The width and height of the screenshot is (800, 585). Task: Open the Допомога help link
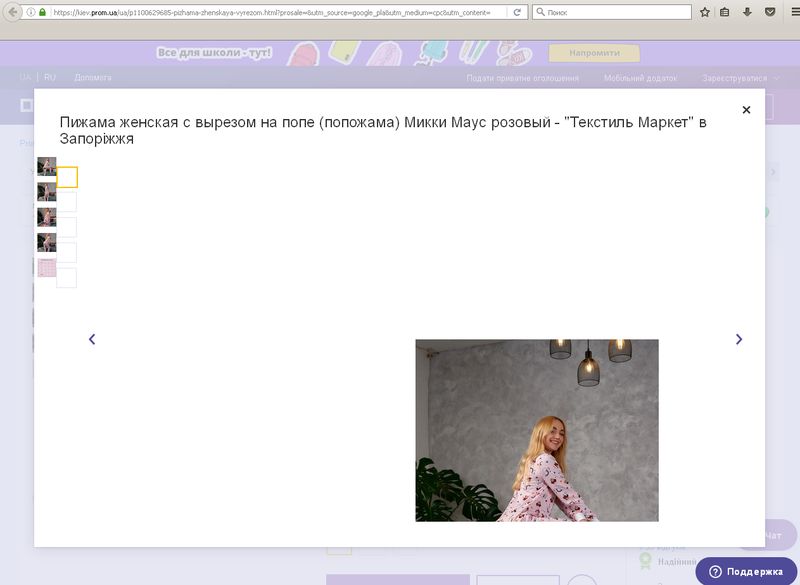[93, 77]
